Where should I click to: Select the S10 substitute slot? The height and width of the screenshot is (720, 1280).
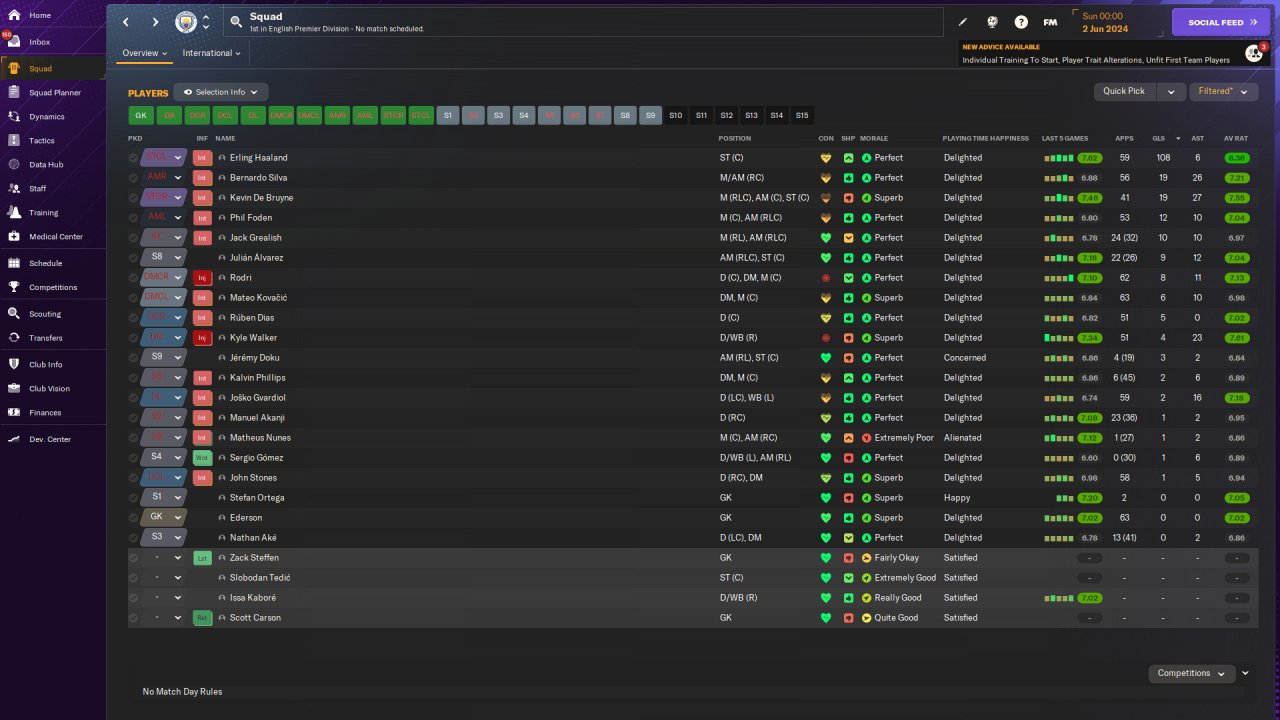[x=676, y=116]
